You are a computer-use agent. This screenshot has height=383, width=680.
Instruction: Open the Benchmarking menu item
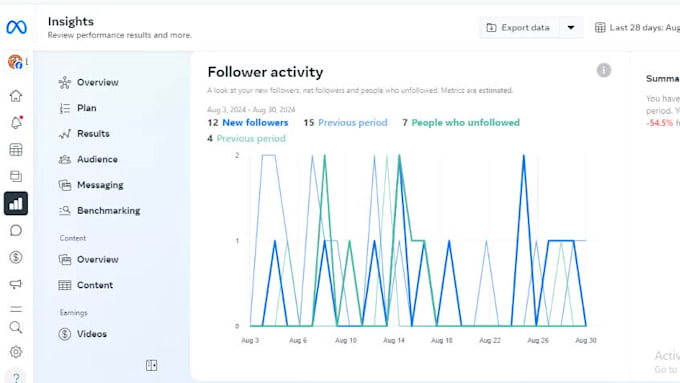99,211
